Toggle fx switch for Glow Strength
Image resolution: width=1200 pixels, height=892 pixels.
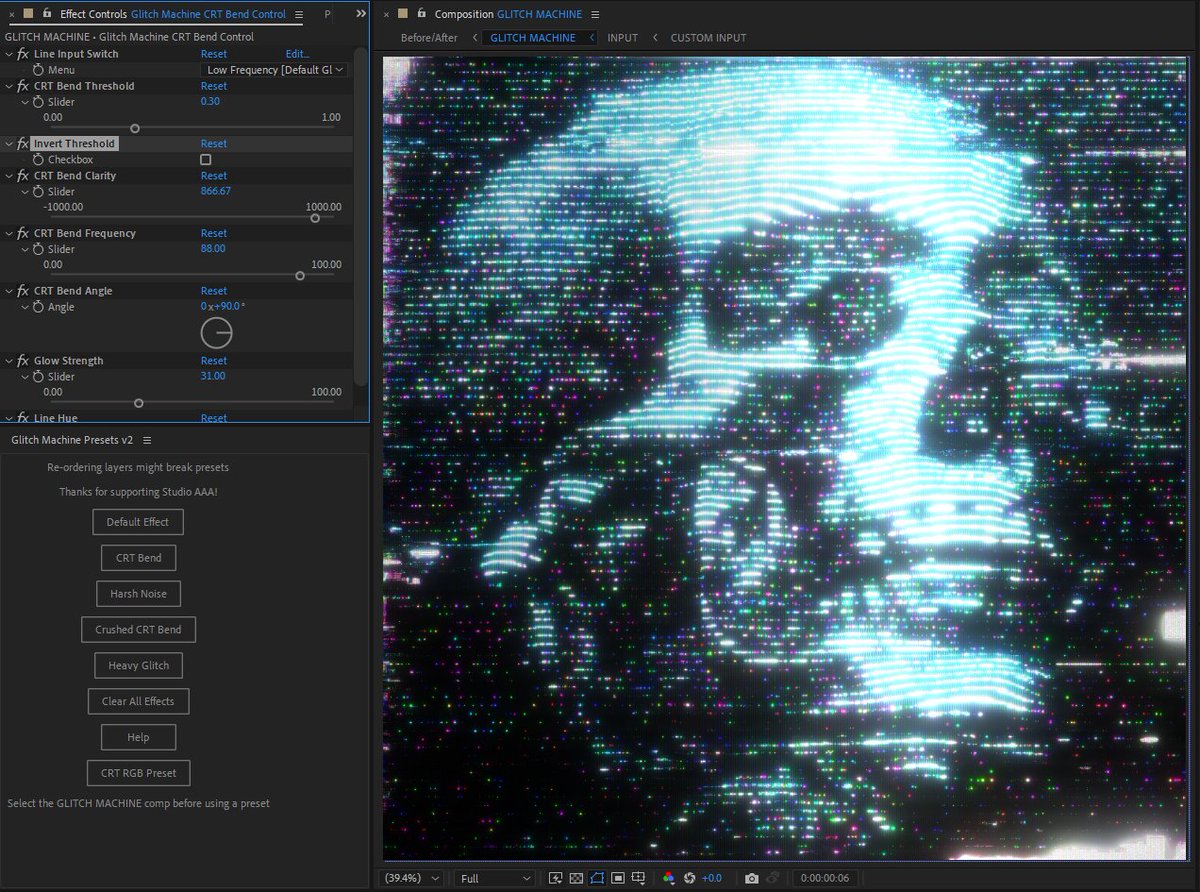pyautogui.click(x=23, y=361)
